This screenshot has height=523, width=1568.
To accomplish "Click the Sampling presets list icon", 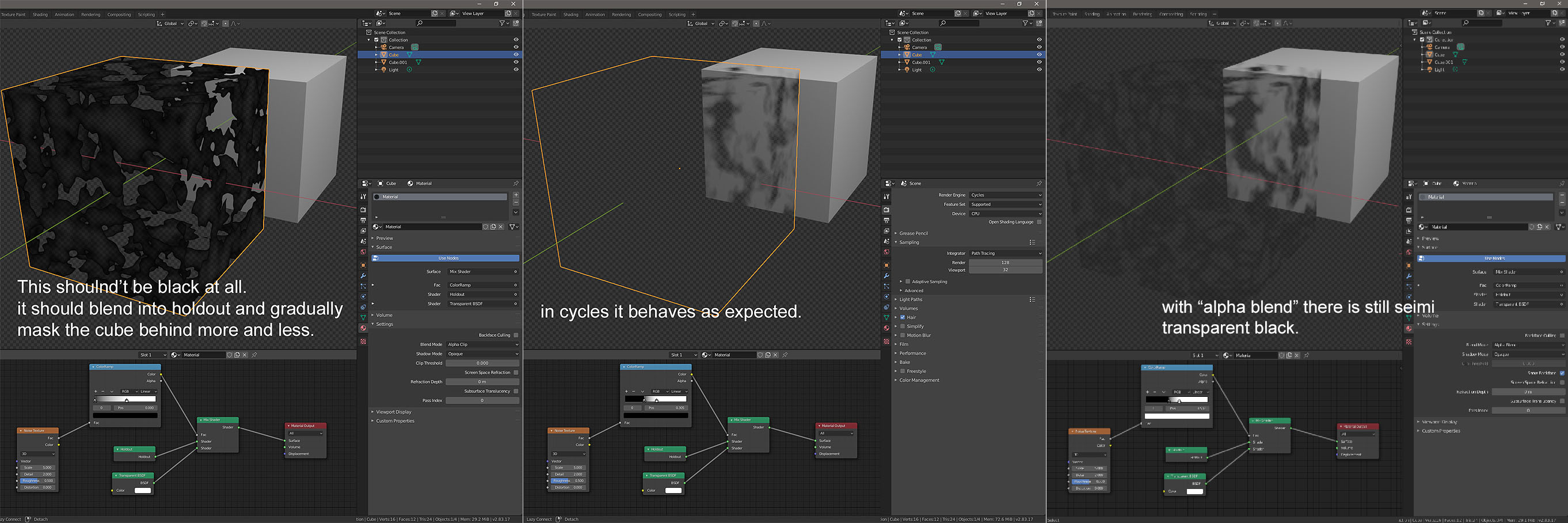I will click(1032, 242).
